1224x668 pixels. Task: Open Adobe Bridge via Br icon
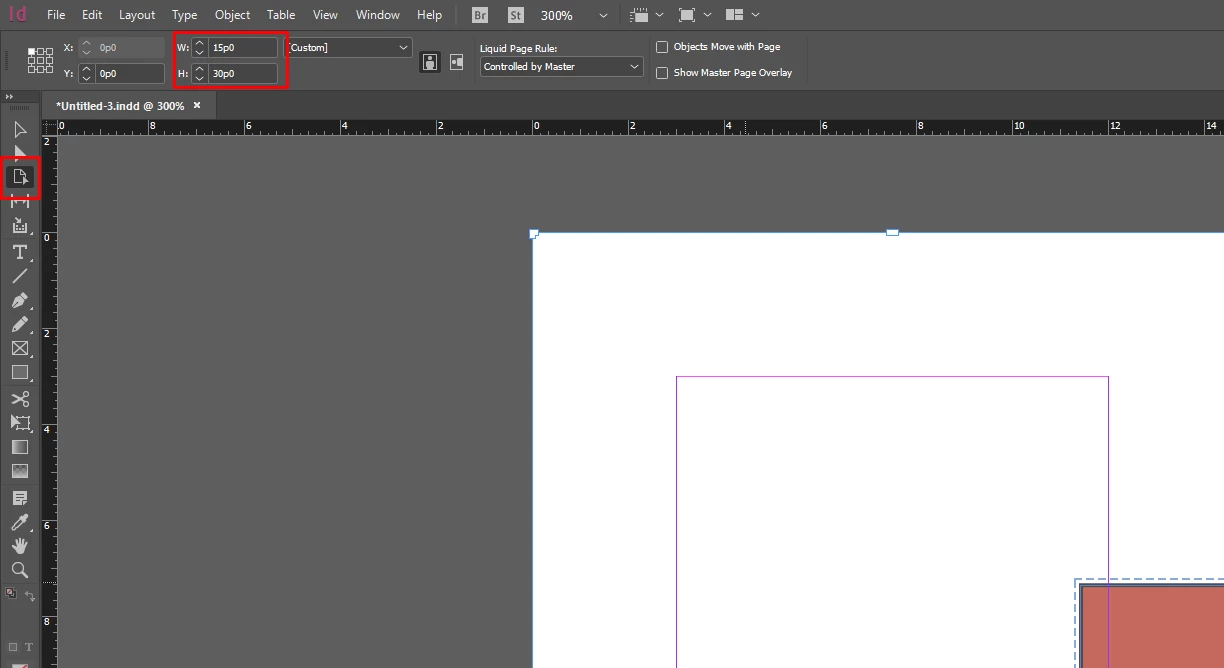(x=480, y=15)
